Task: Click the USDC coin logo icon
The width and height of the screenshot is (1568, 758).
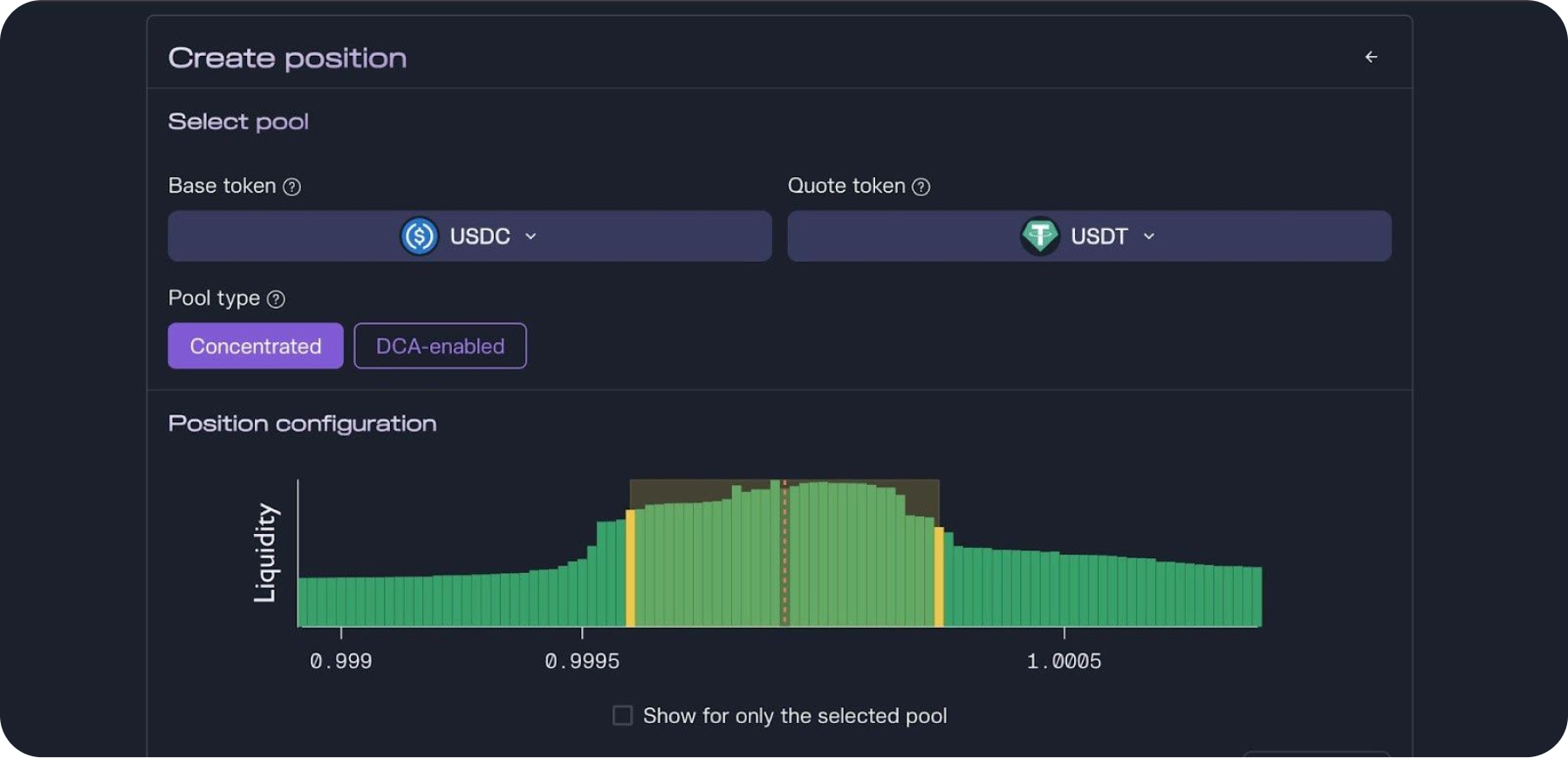Action: tap(419, 236)
